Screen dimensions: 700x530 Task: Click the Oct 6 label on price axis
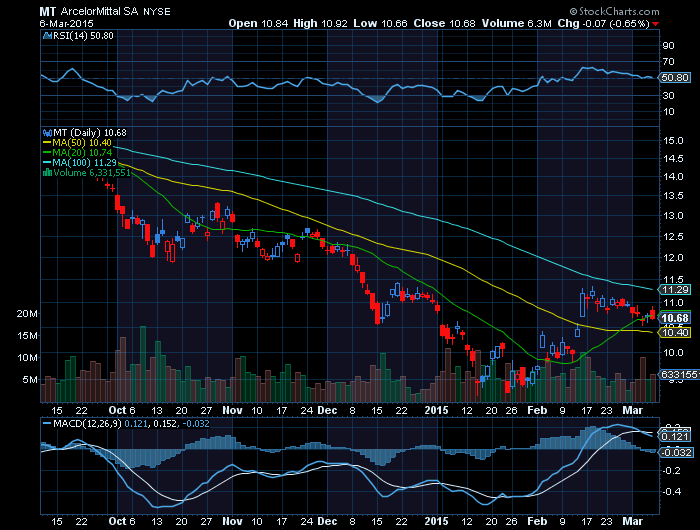122,410
